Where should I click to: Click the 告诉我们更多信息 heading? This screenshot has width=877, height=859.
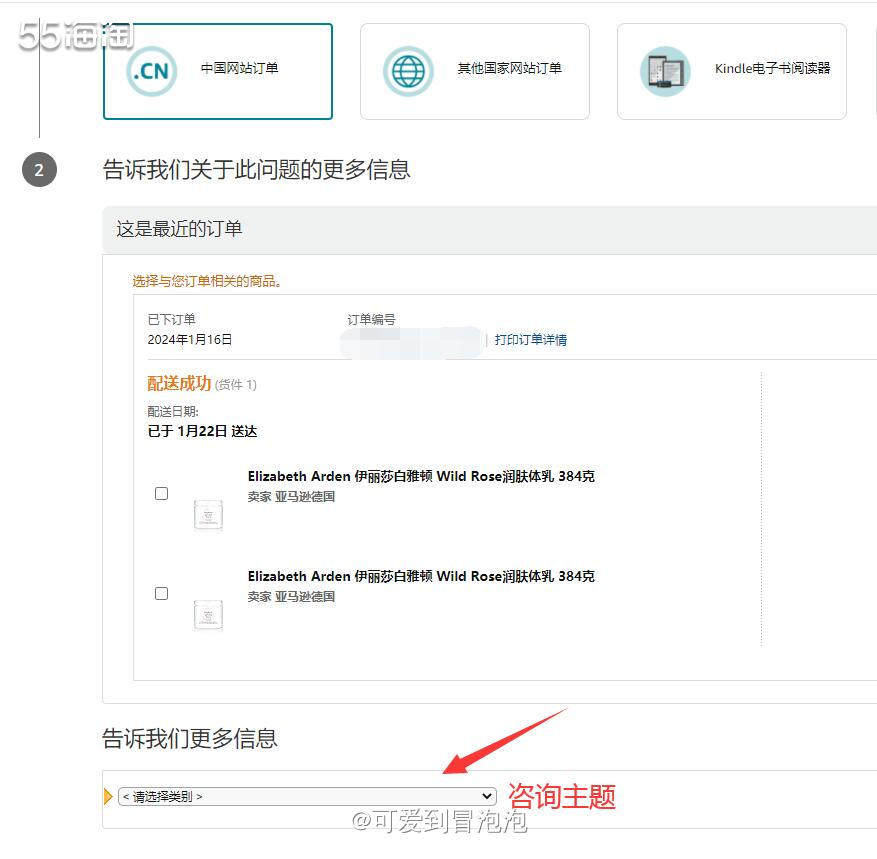coord(190,738)
